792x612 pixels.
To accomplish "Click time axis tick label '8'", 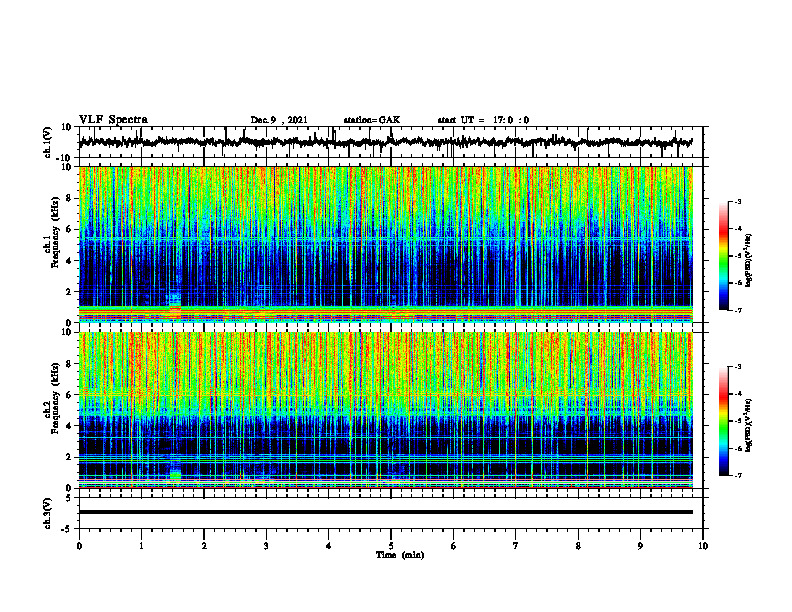I will click(578, 546).
